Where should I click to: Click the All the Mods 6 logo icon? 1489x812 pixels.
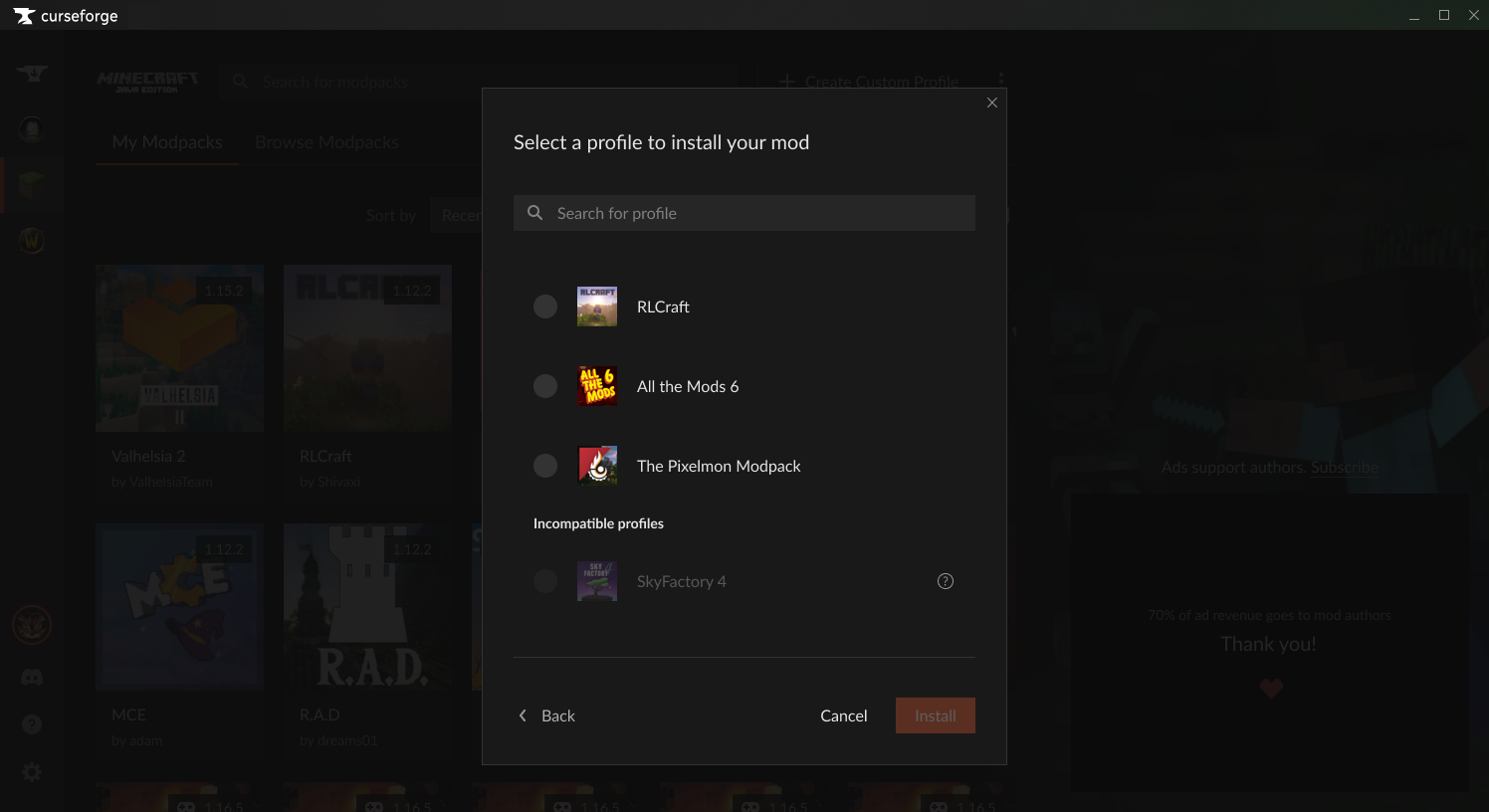tap(597, 386)
